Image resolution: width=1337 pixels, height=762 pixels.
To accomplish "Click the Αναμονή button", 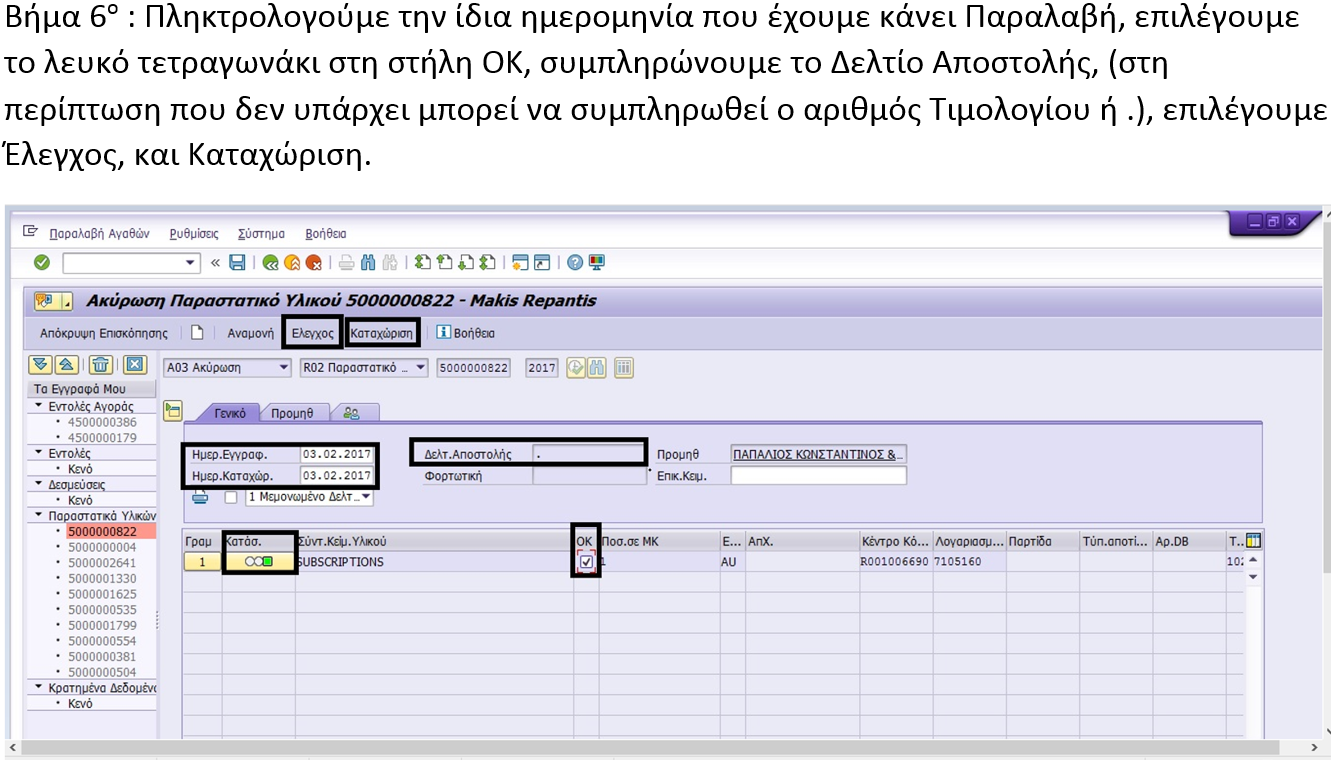I will point(250,333).
